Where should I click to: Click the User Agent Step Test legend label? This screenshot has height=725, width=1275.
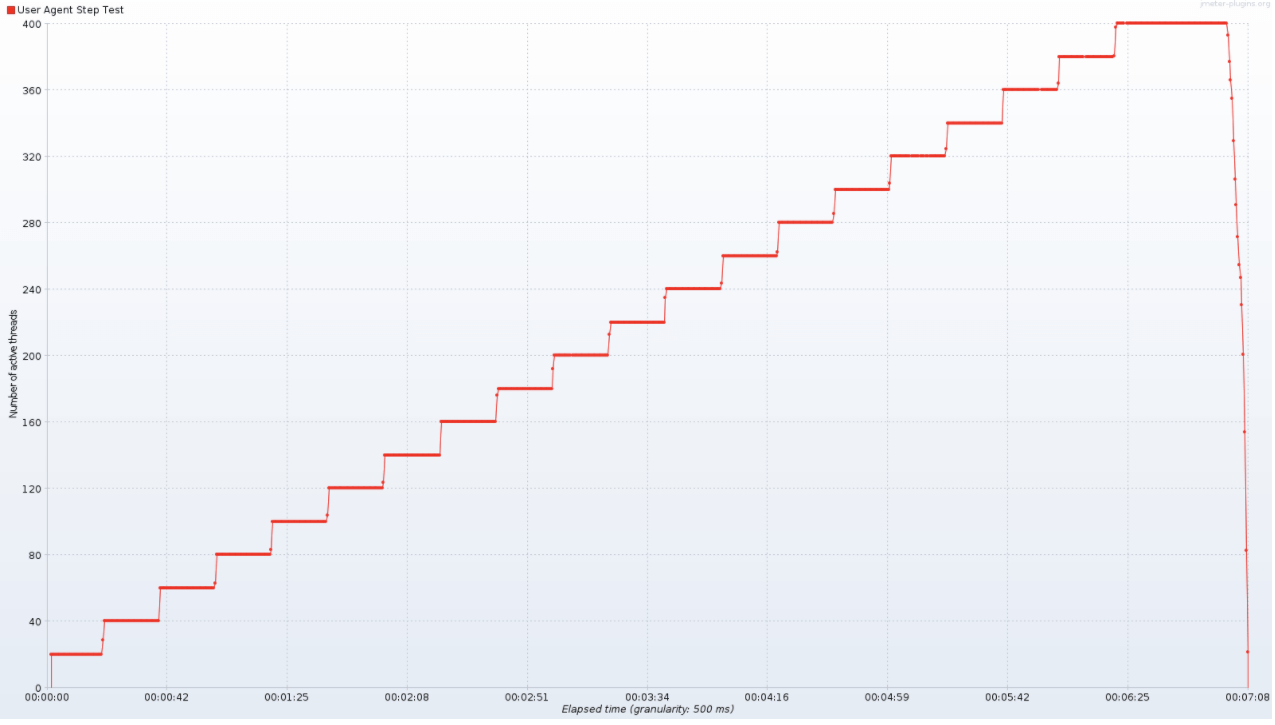pos(70,9)
